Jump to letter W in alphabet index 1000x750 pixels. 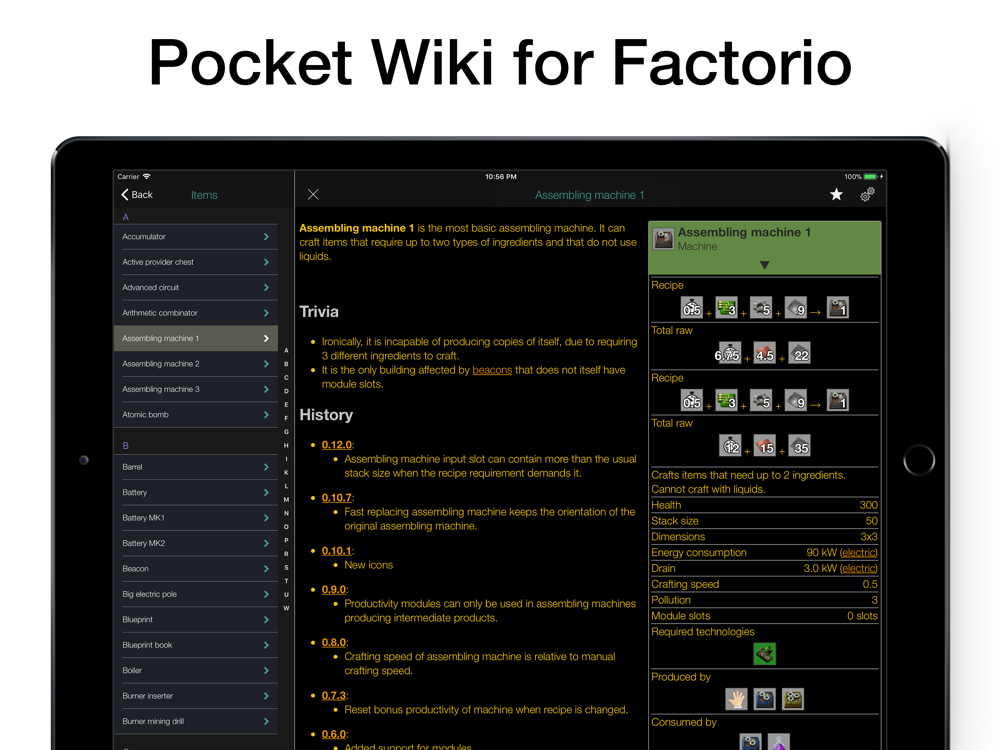point(286,608)
